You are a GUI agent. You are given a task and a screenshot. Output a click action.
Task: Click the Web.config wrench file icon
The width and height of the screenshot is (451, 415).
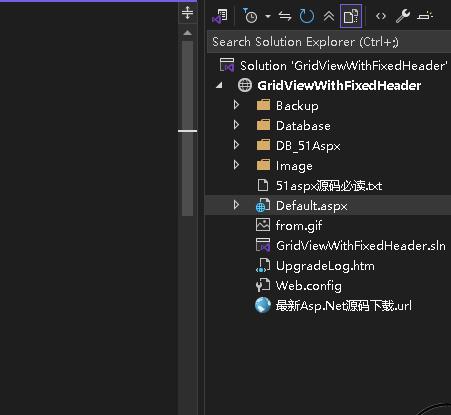(263, 285)
